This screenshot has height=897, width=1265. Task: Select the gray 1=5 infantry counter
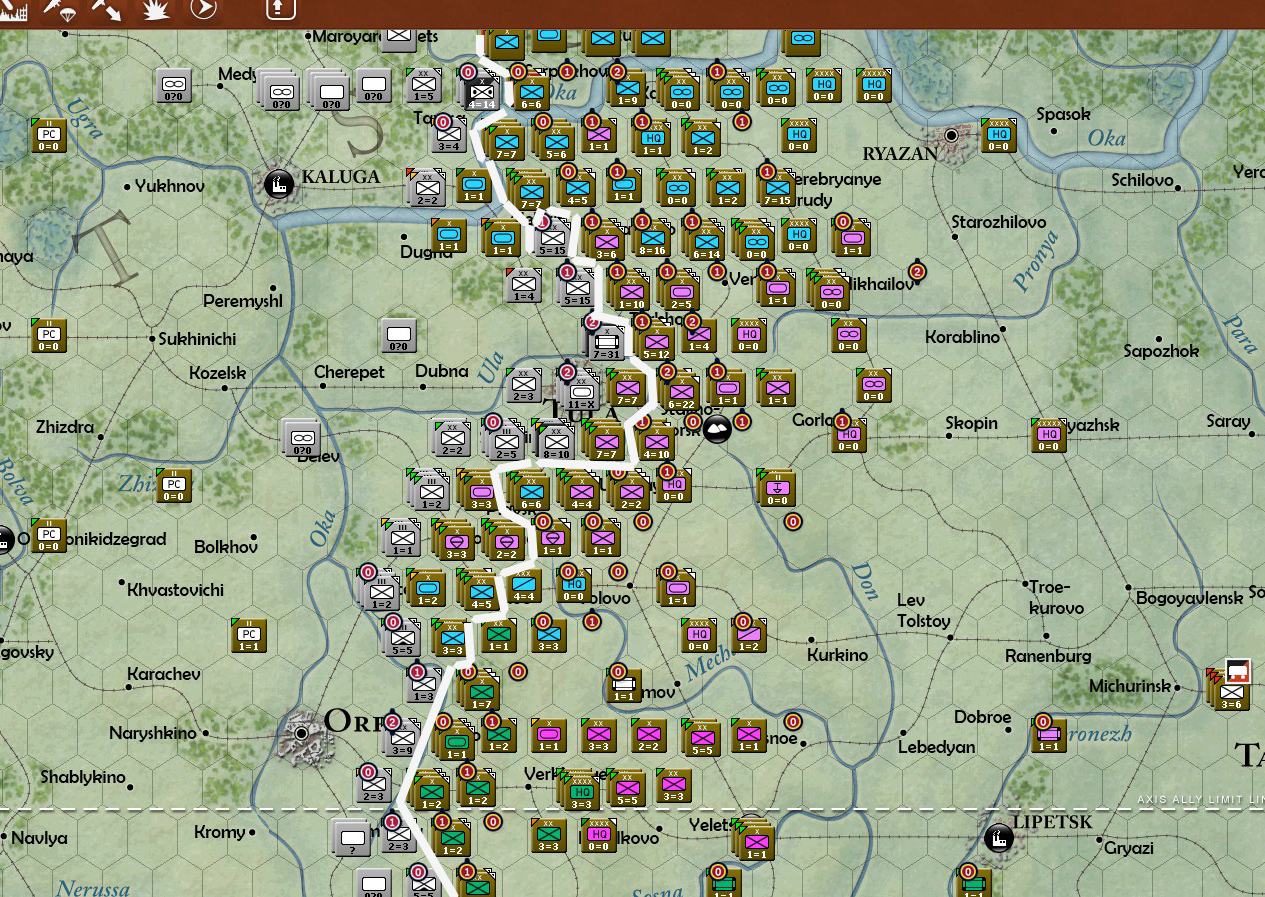tap(425, 86)
